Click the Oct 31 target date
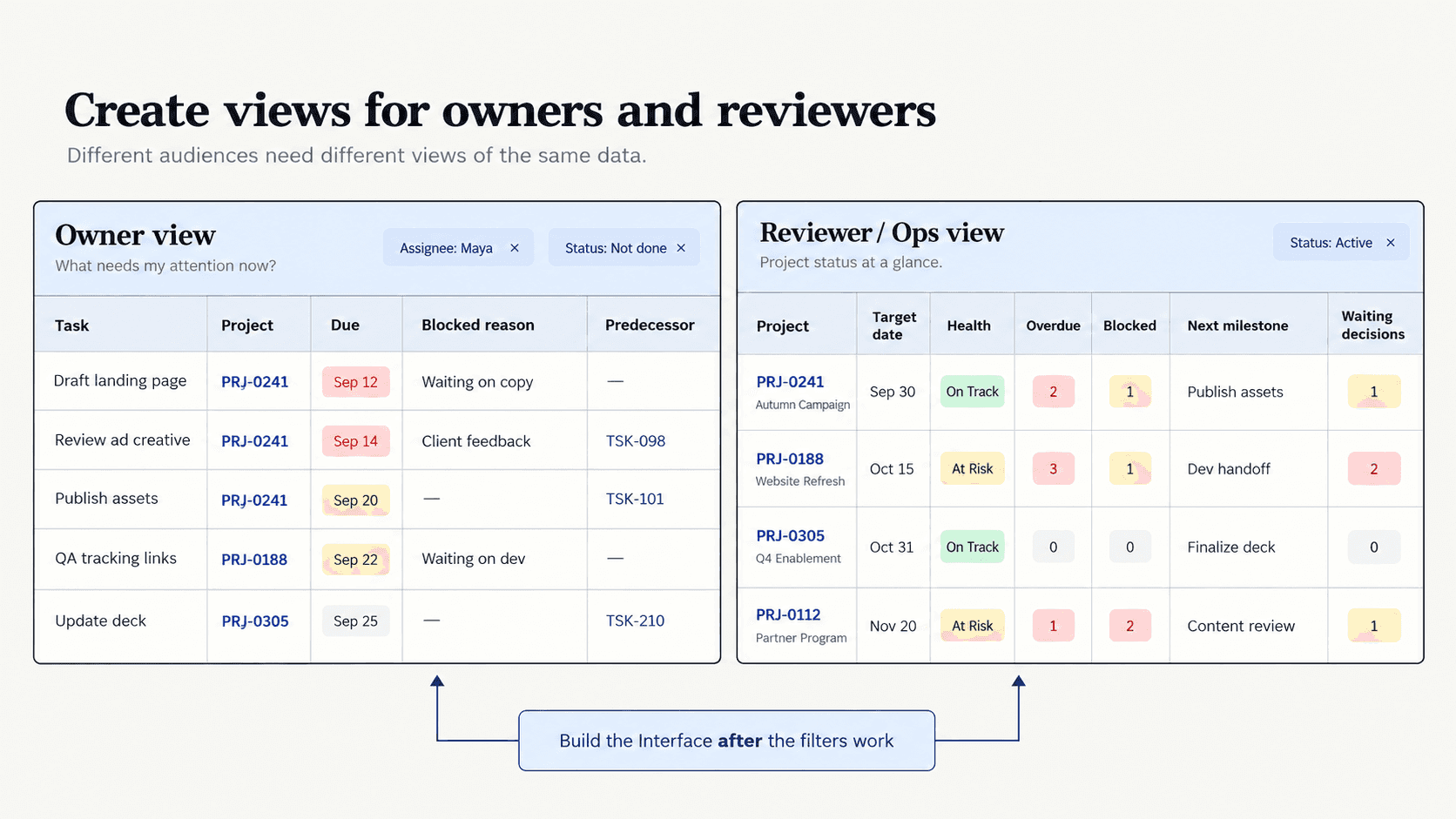This screenshot has width=1456, height=819. pos(892,547)
